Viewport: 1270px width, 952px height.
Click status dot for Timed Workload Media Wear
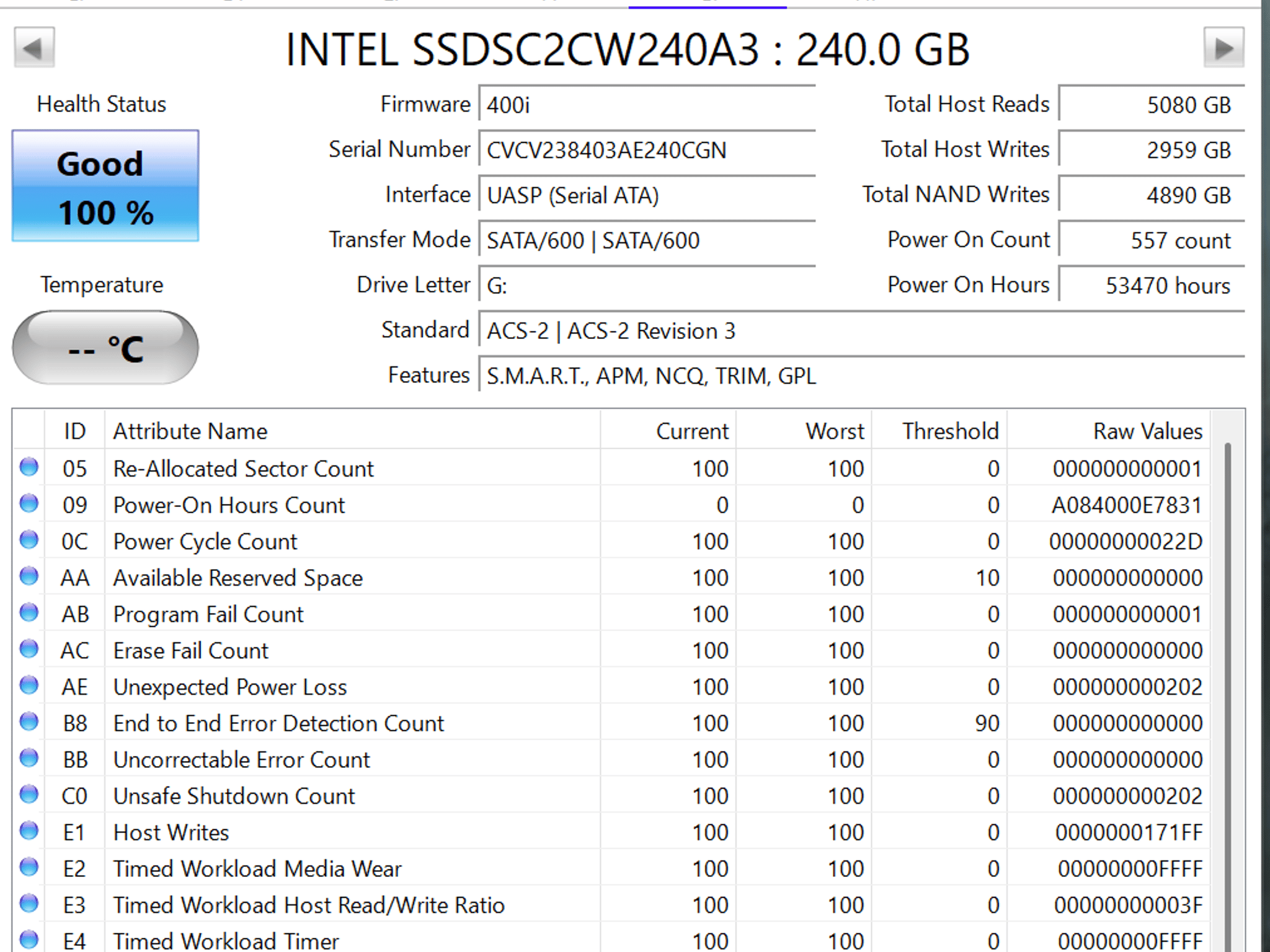[x=29, y=867]
